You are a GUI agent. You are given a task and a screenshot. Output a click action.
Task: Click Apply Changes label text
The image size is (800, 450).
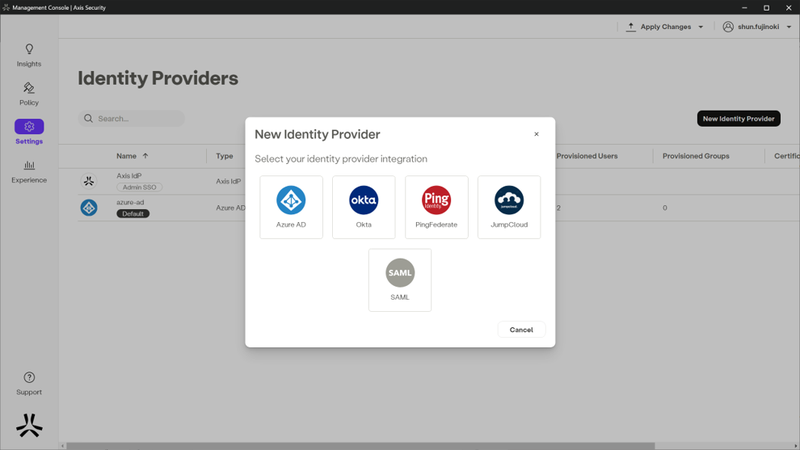click(665, 27)
